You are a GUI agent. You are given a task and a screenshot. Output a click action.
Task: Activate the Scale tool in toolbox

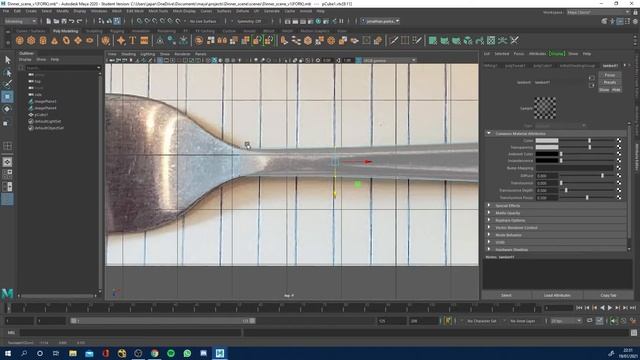[x=7, y=123]
